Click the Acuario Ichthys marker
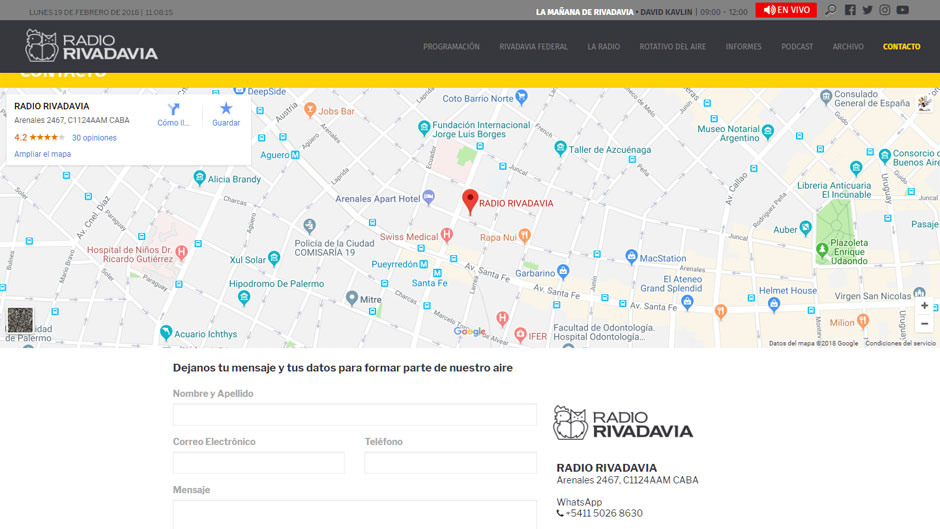 (x=166, y=332)
